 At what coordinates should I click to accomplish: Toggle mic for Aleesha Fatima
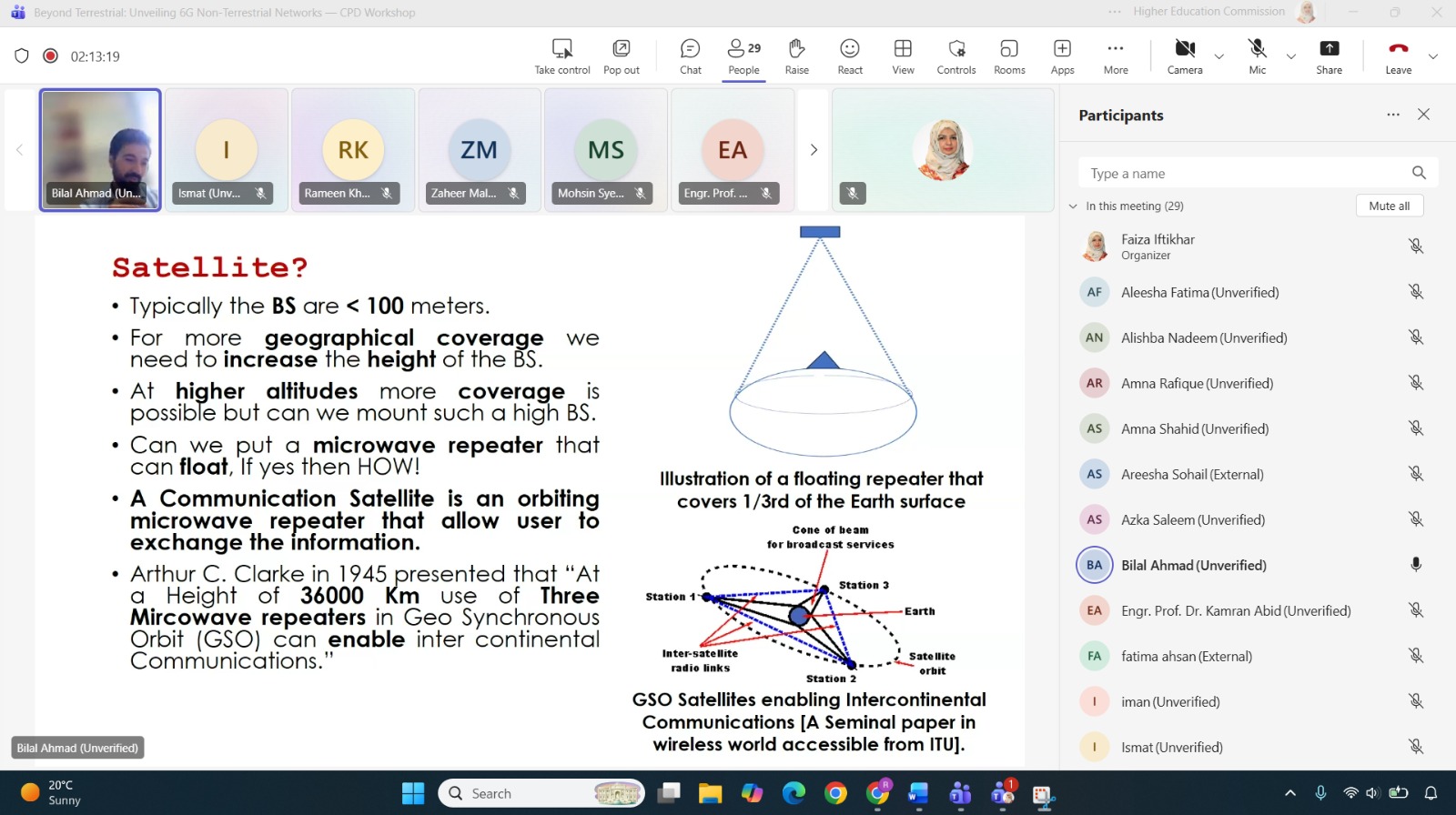1415,292
